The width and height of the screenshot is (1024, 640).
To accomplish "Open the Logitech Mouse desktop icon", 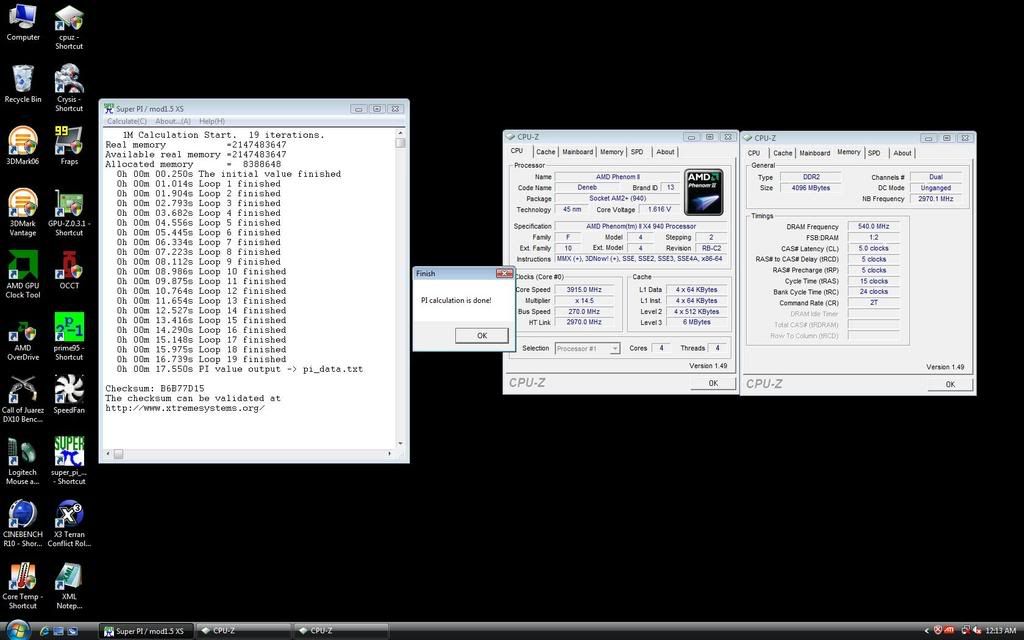I will pos(23,462).
